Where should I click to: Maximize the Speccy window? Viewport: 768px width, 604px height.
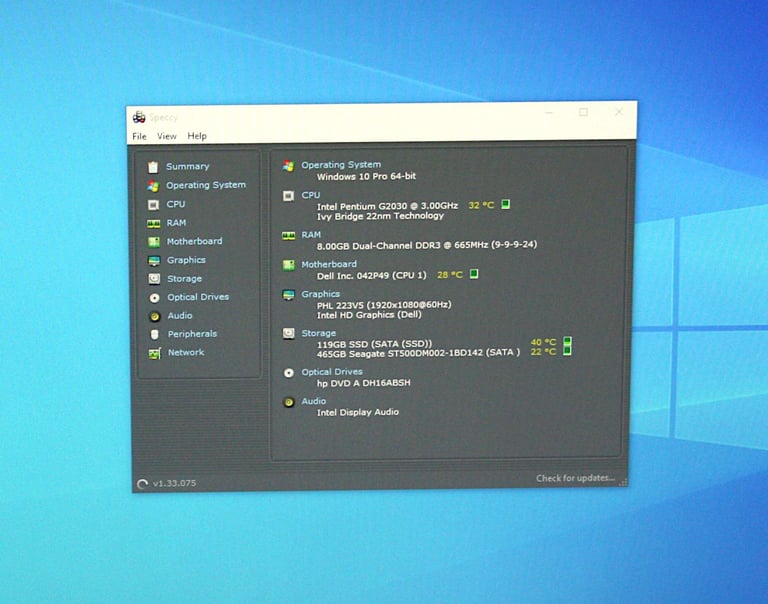583,112
